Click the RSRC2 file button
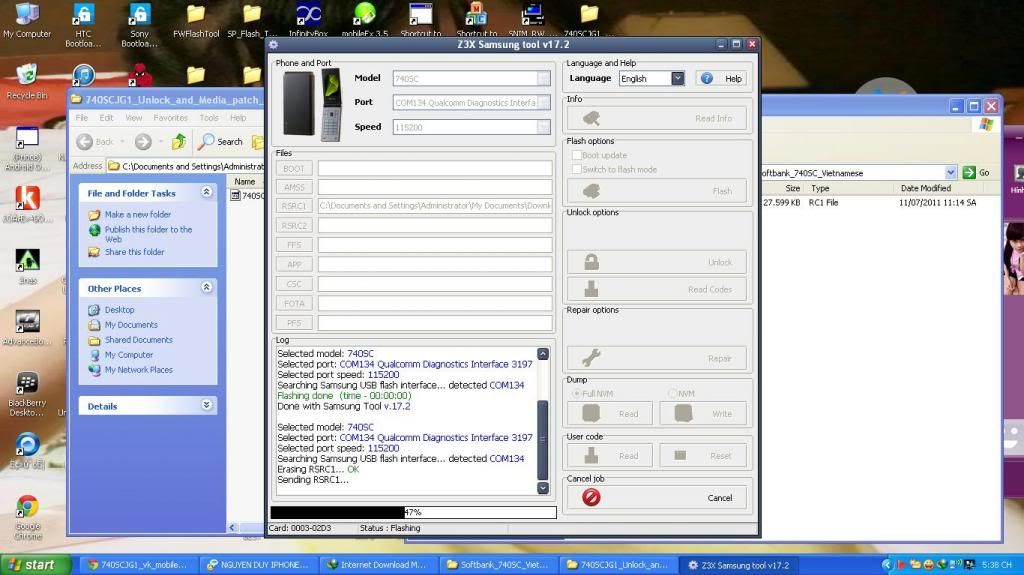This screenshot has height=575, width=1024. (x=294, y=225)
